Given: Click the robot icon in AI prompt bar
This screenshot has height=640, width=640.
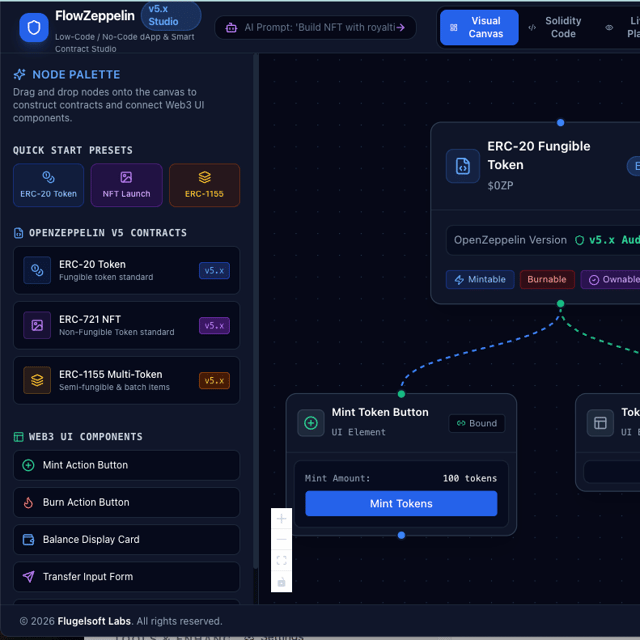Looking at the screenshot, I should [231, 28].
